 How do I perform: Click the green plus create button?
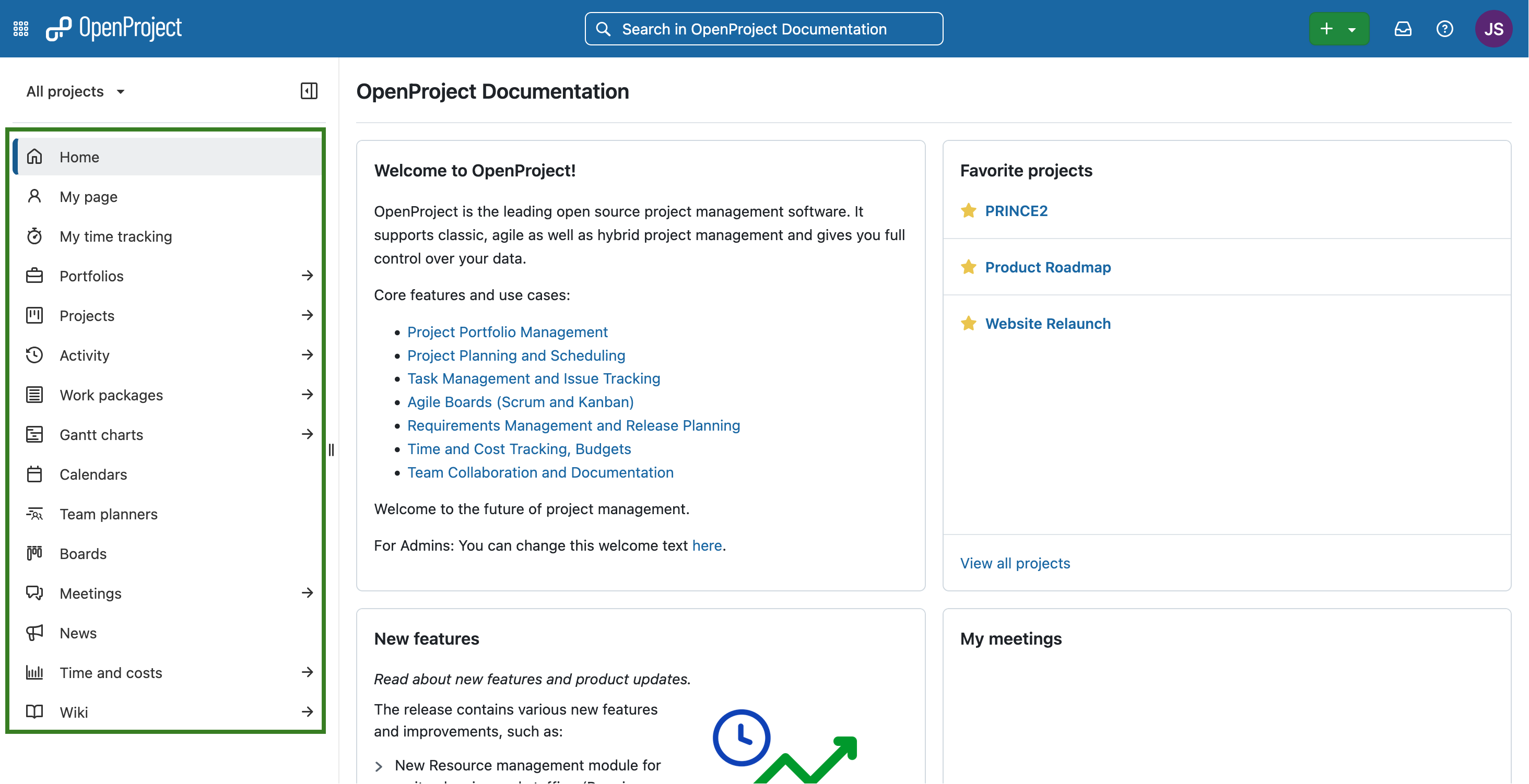tap(1326, 29)
